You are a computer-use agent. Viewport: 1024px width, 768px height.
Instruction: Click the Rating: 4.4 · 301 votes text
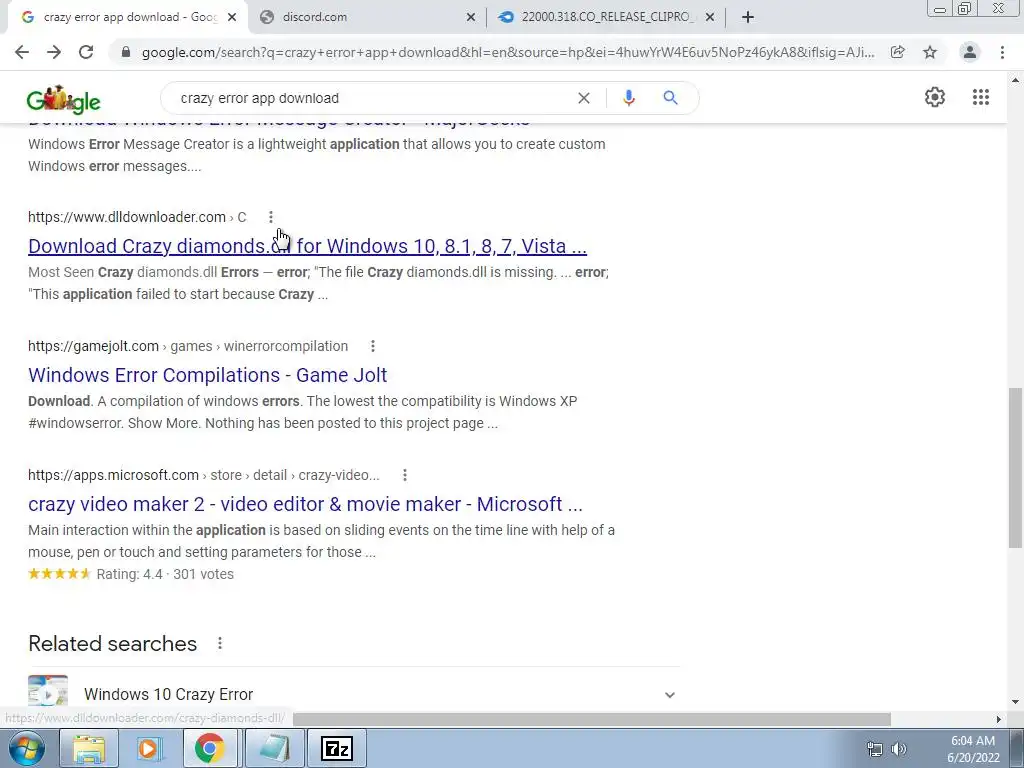(x=165, y=574)
